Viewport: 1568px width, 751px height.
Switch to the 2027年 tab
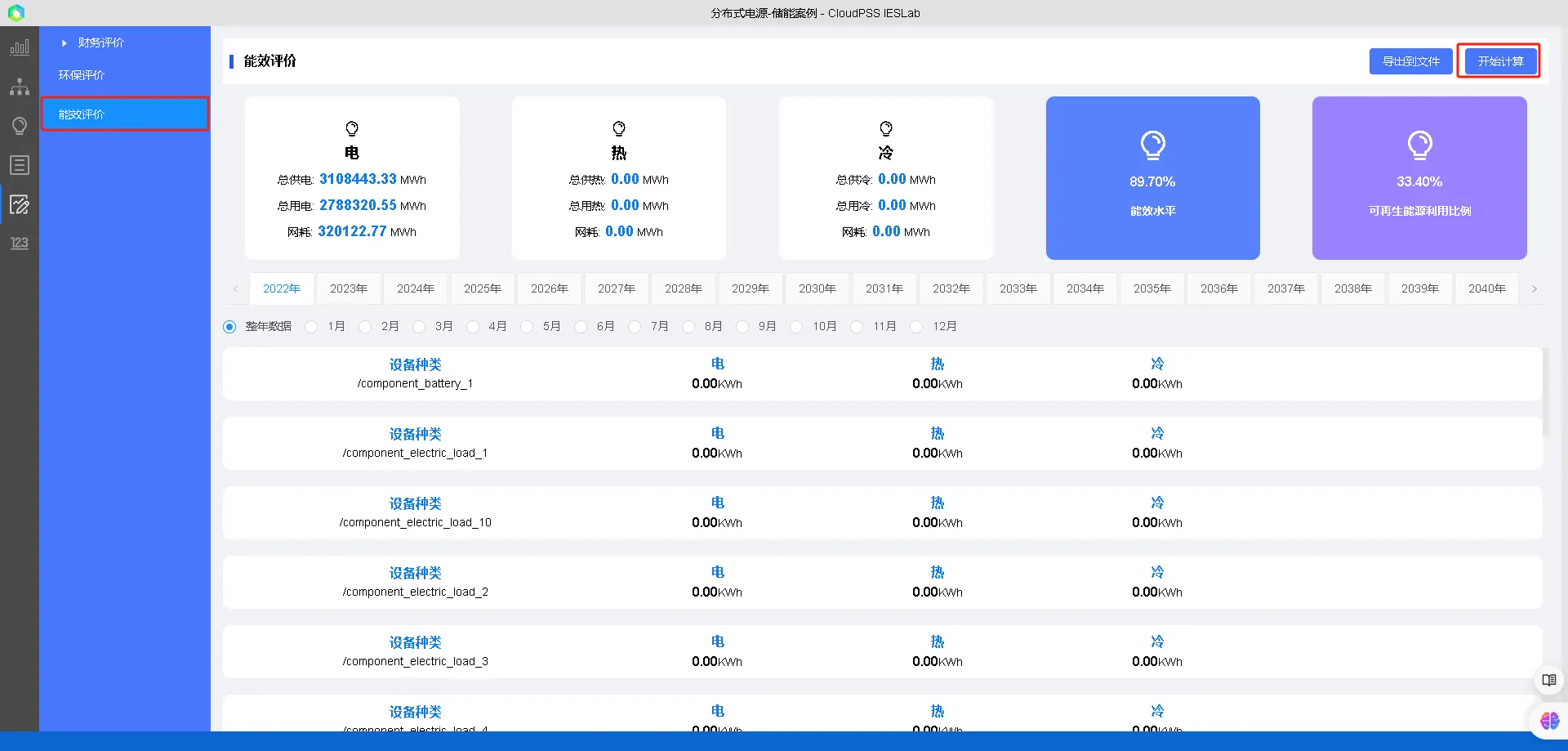(617, 288)
